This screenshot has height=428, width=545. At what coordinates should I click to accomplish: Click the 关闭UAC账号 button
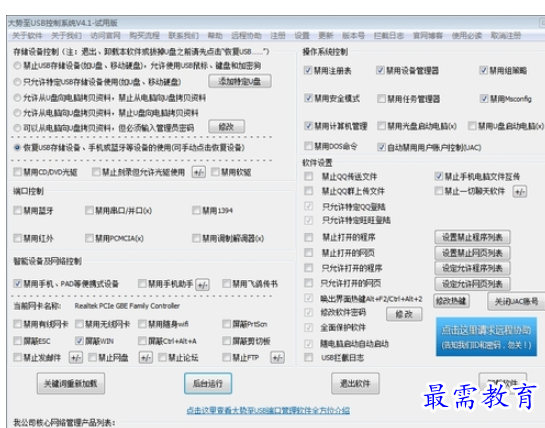click(516, 301)
